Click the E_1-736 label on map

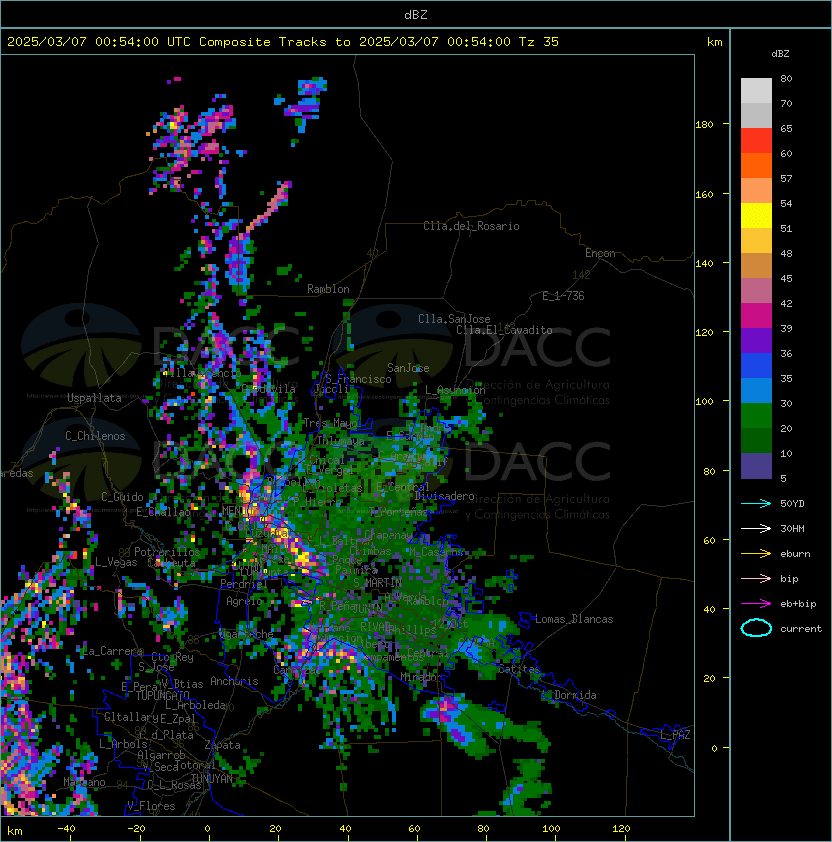563,296
